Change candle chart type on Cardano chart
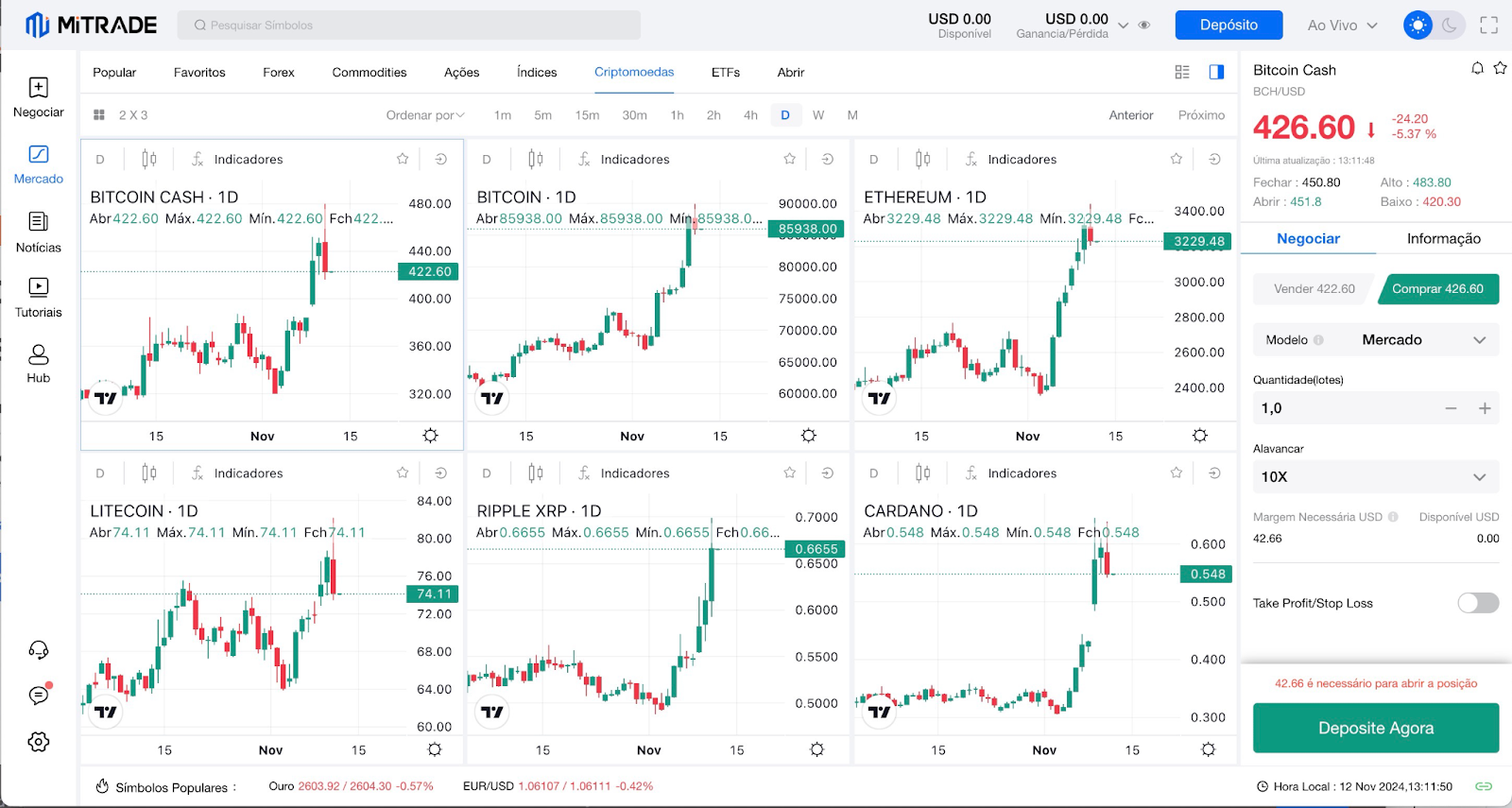 pos(923,473)
